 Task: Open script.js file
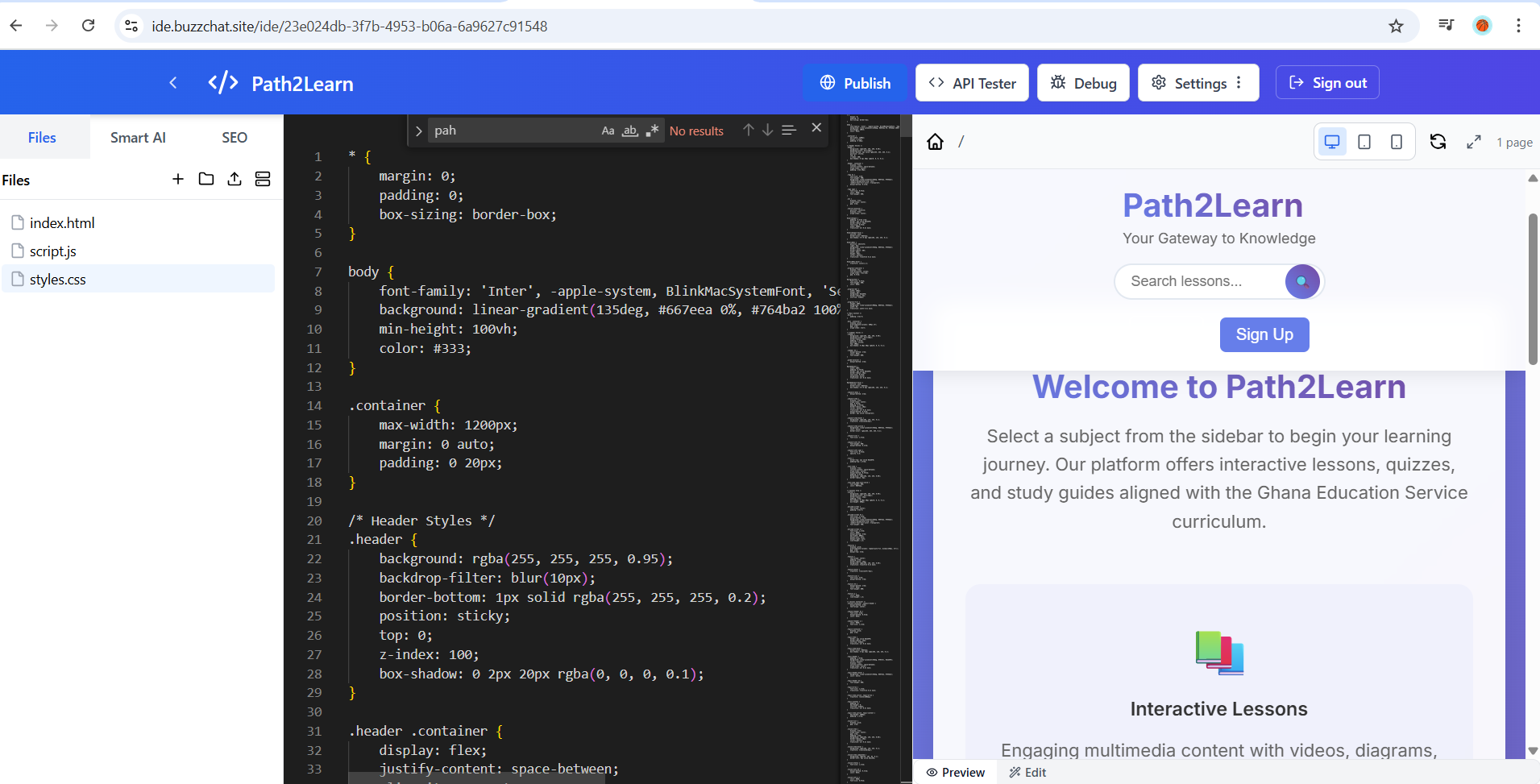point(138,251)
